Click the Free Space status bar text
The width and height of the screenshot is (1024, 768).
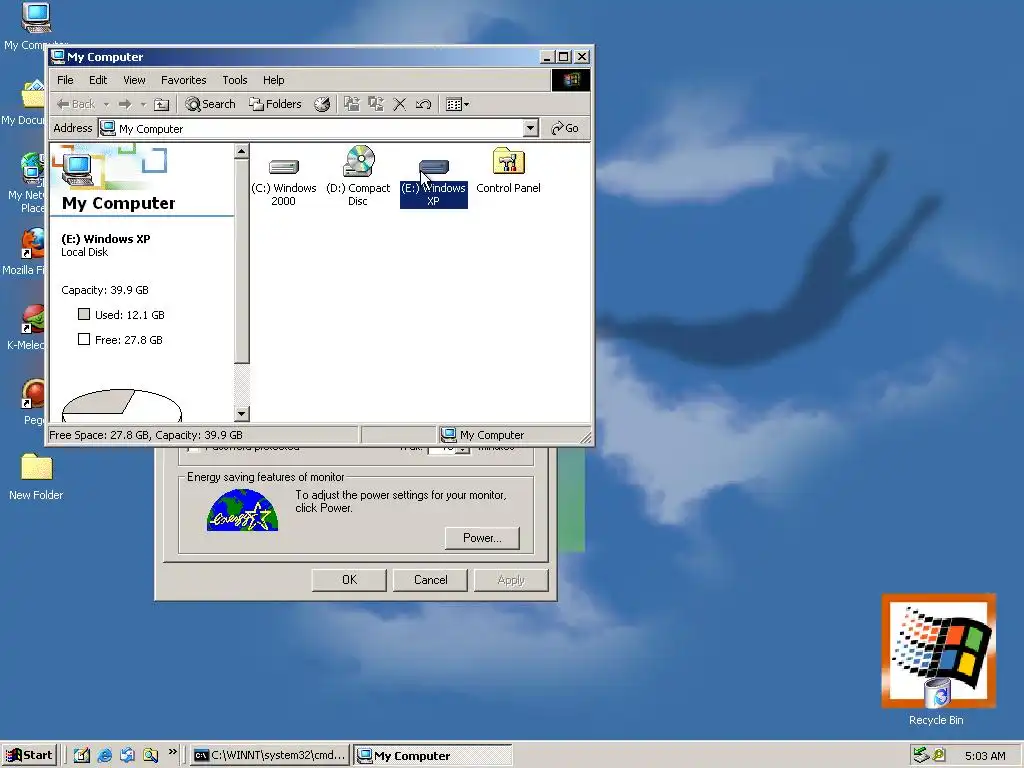[x=146, y=435]
